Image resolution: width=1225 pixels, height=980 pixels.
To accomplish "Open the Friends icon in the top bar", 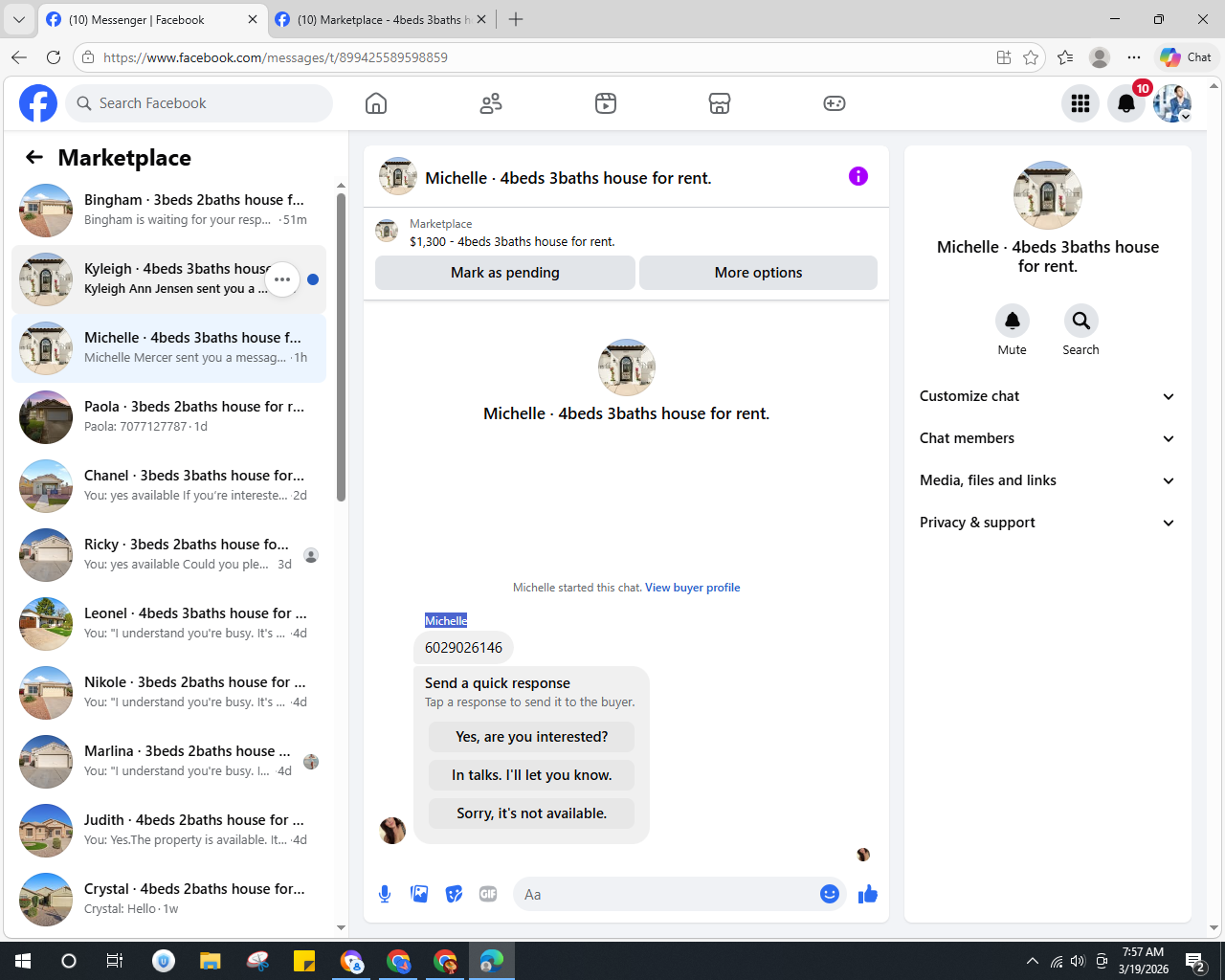I will (x=491, y=103).
